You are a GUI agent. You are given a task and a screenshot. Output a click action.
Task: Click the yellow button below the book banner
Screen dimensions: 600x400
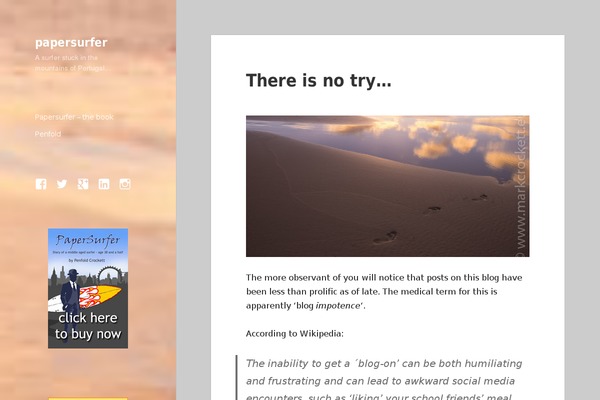point(88,398)
